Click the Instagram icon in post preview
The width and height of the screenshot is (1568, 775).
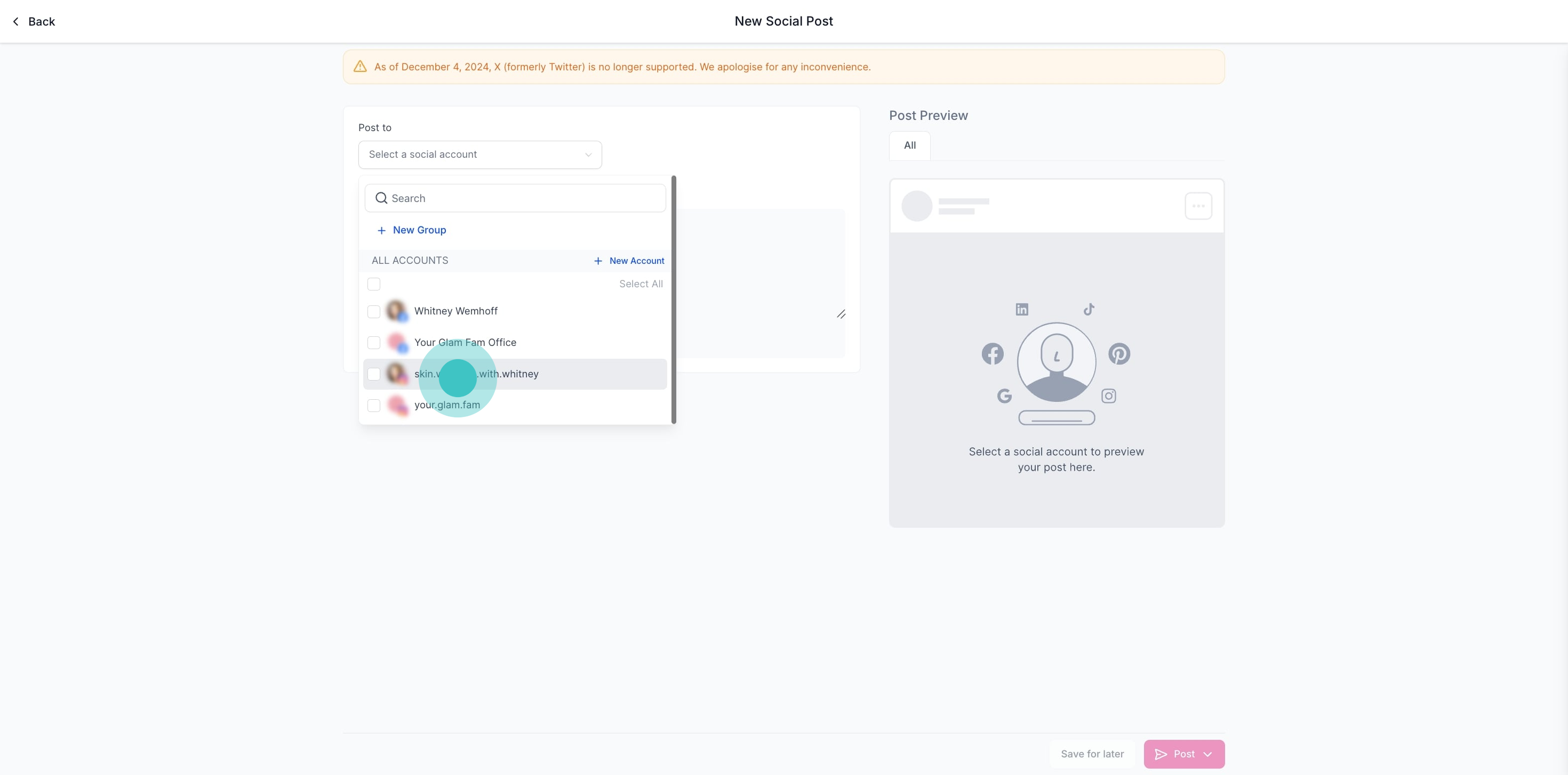click(x=1108, y=396)
